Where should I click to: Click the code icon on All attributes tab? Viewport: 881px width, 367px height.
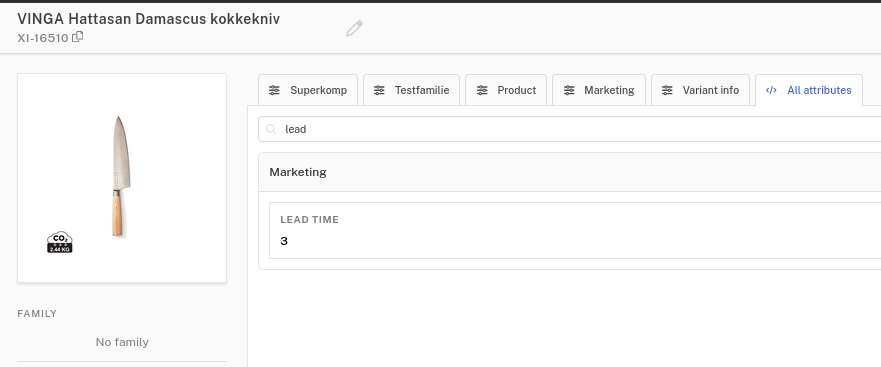click(771, 90)
